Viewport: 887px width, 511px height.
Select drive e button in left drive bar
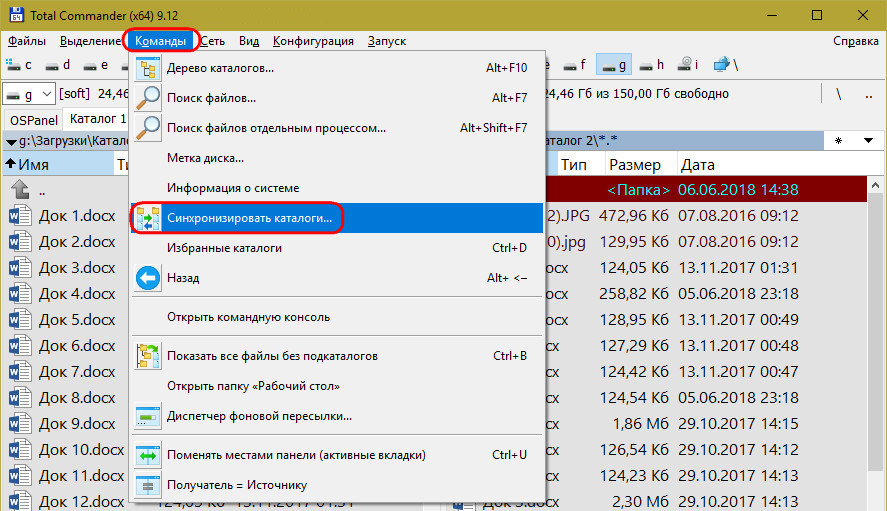tap(96, 65)
